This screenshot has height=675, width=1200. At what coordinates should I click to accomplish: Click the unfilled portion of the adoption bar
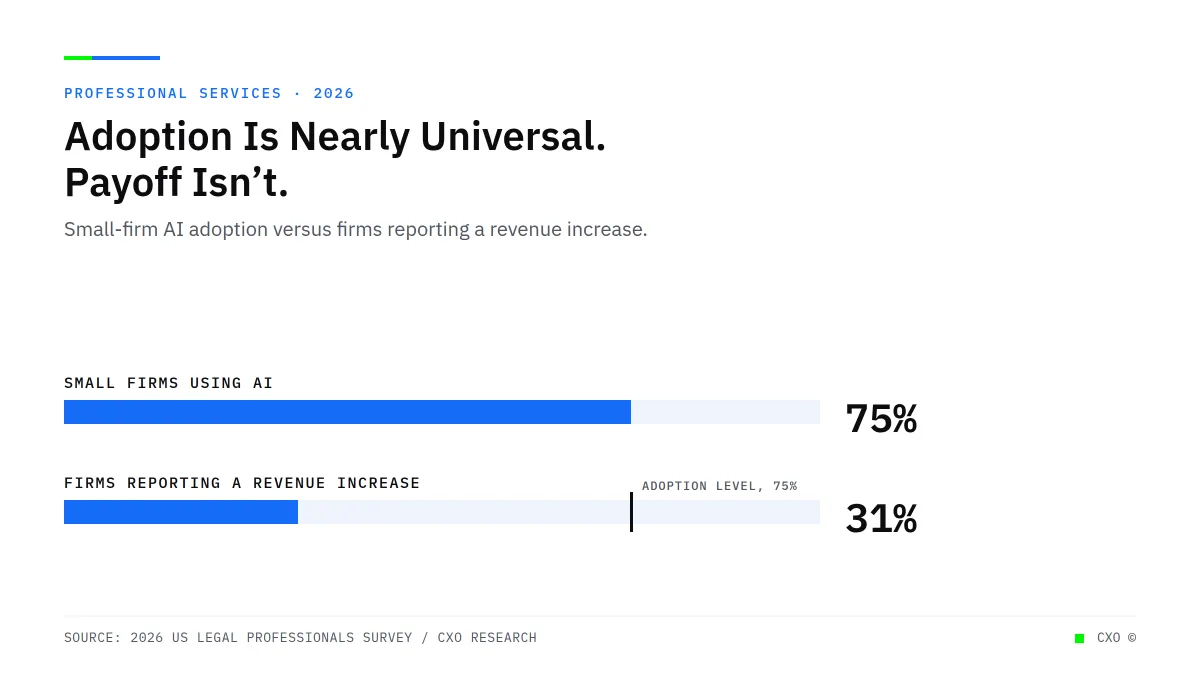pyautogui.click(x=725, y=412)
